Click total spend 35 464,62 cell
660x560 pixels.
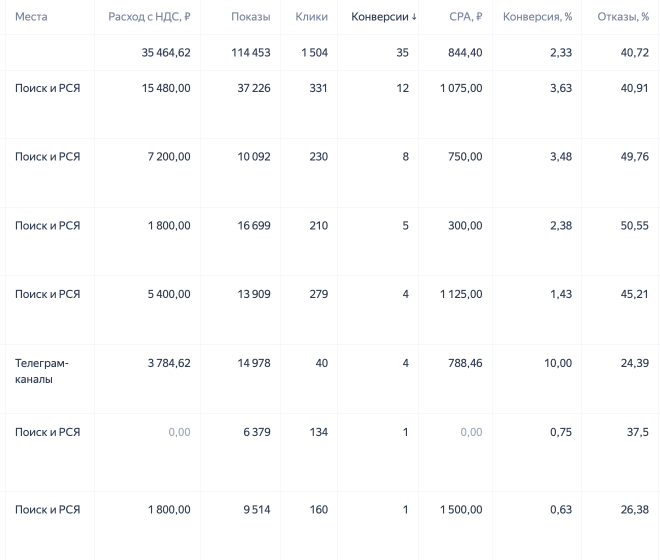click(166, 53)
